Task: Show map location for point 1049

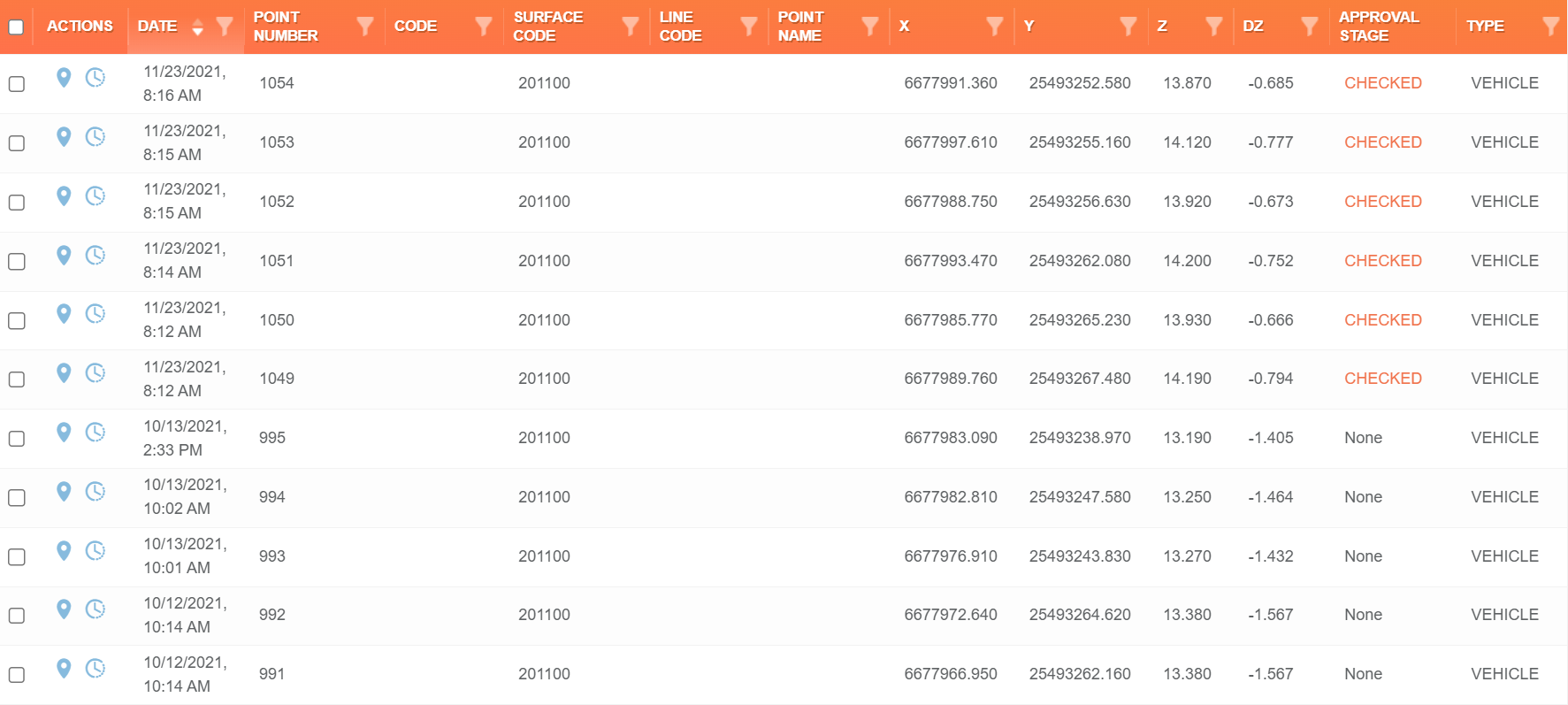Action: [64, 373]
